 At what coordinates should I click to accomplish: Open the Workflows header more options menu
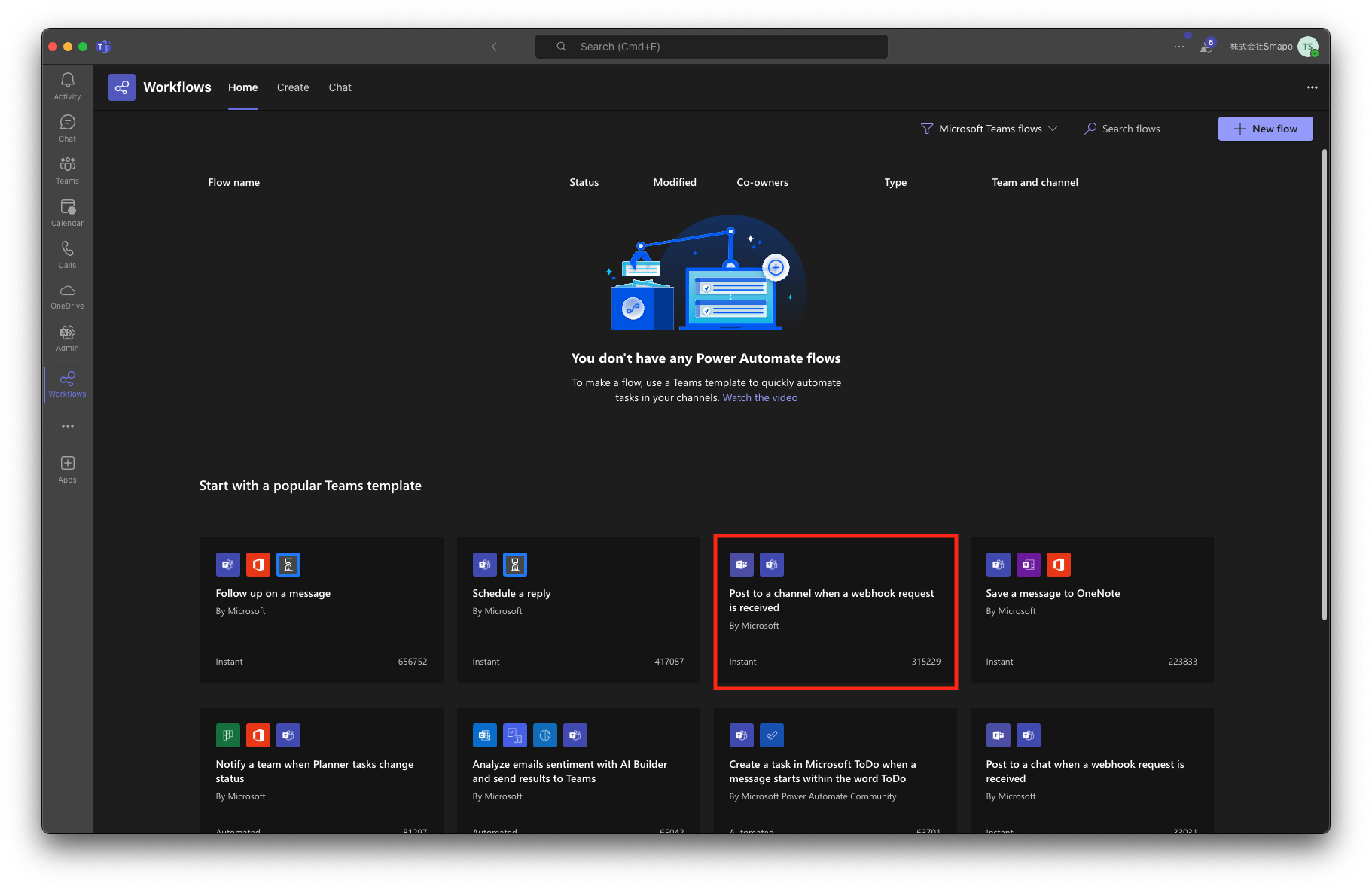[x=1313, y=87]
